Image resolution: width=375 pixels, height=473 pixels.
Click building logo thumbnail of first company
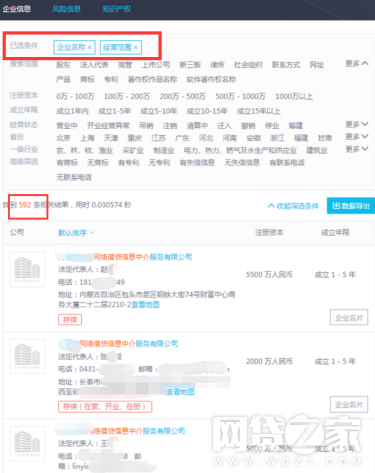(27, 269)
